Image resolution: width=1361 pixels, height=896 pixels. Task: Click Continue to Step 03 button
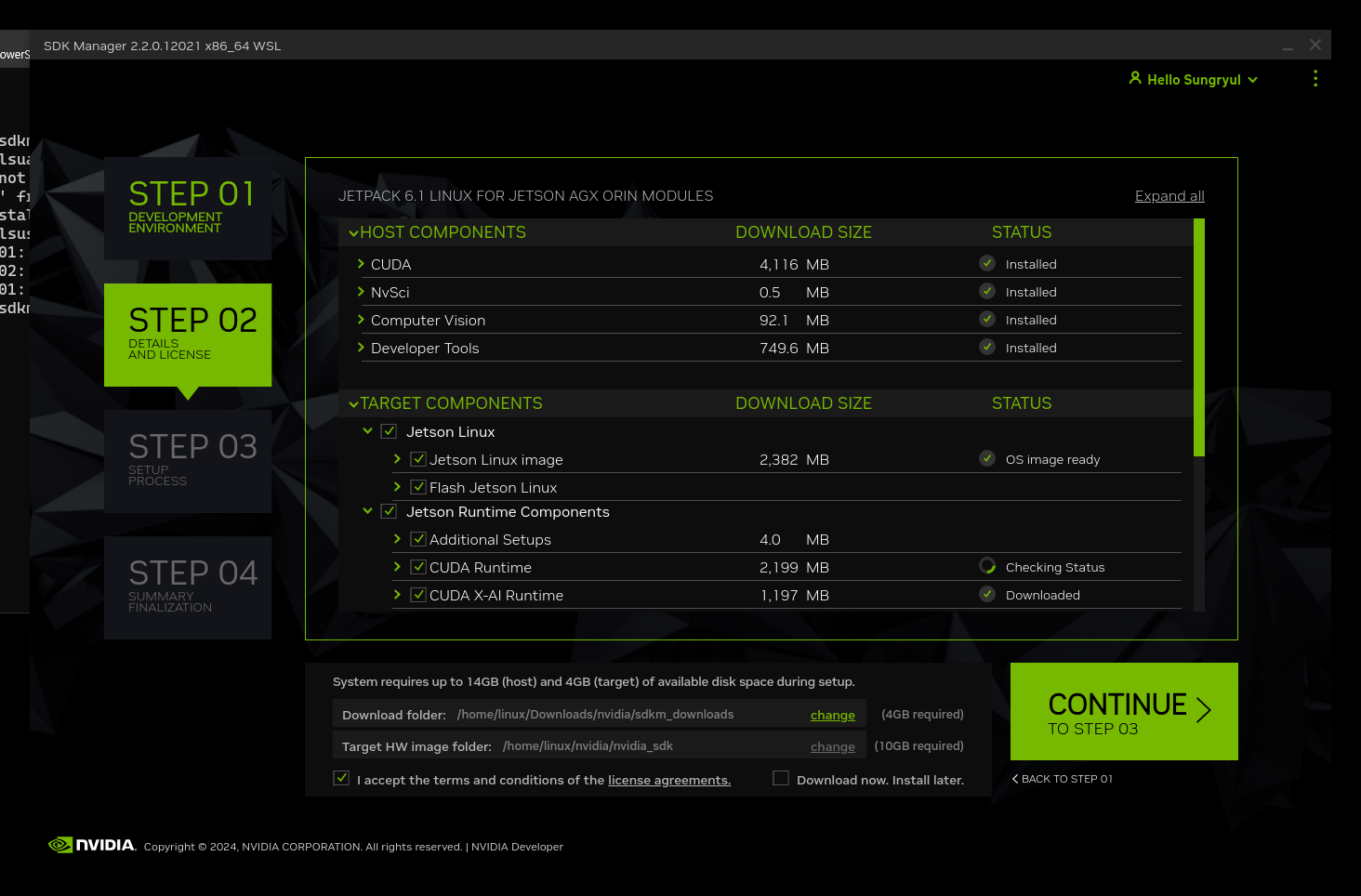[x=1124, y=711]
